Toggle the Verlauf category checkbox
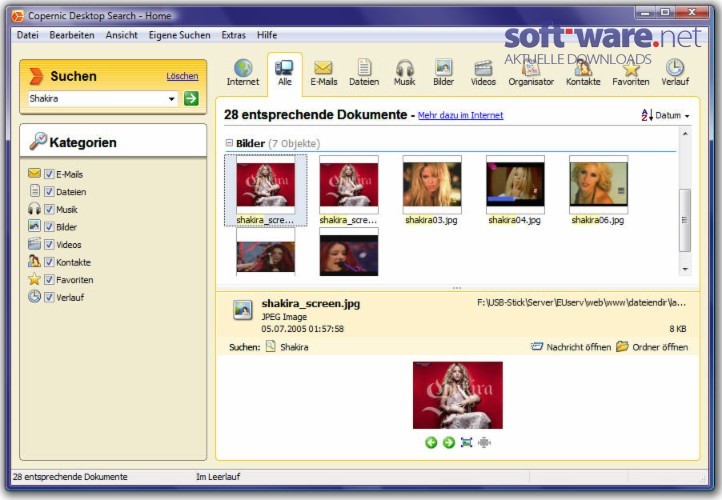This screenshot has height=500, width=722. [49, 297]
